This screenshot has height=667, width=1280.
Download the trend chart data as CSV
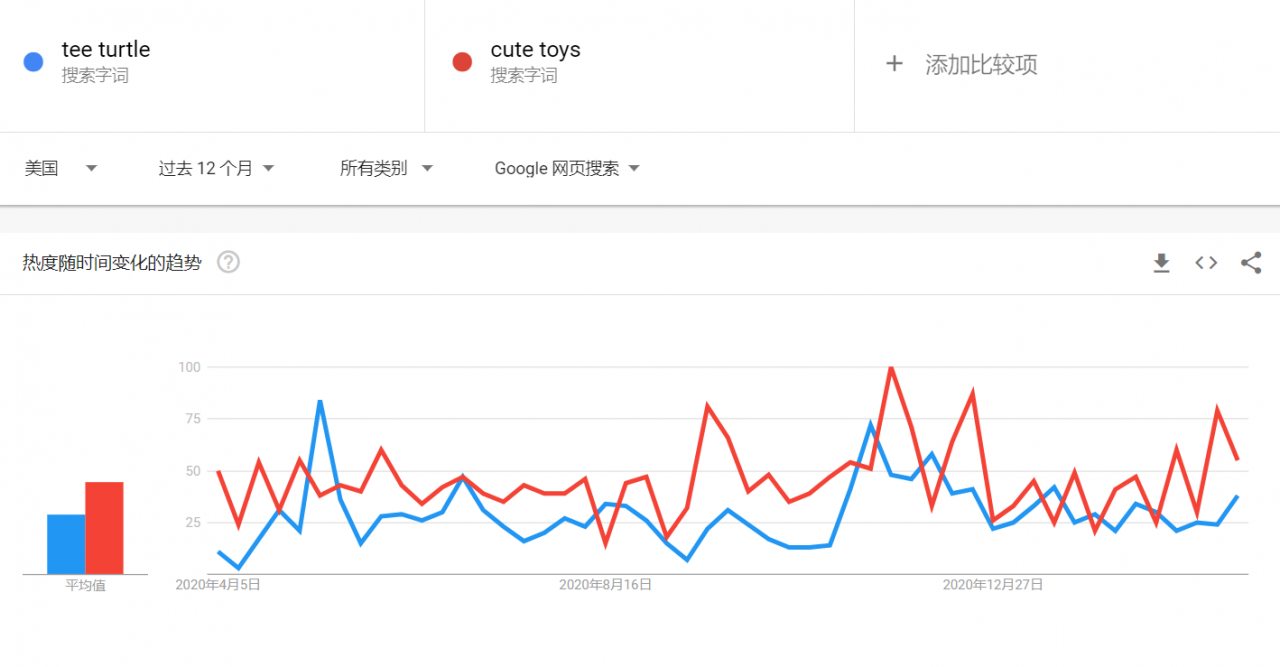(x=1161, y=263)
